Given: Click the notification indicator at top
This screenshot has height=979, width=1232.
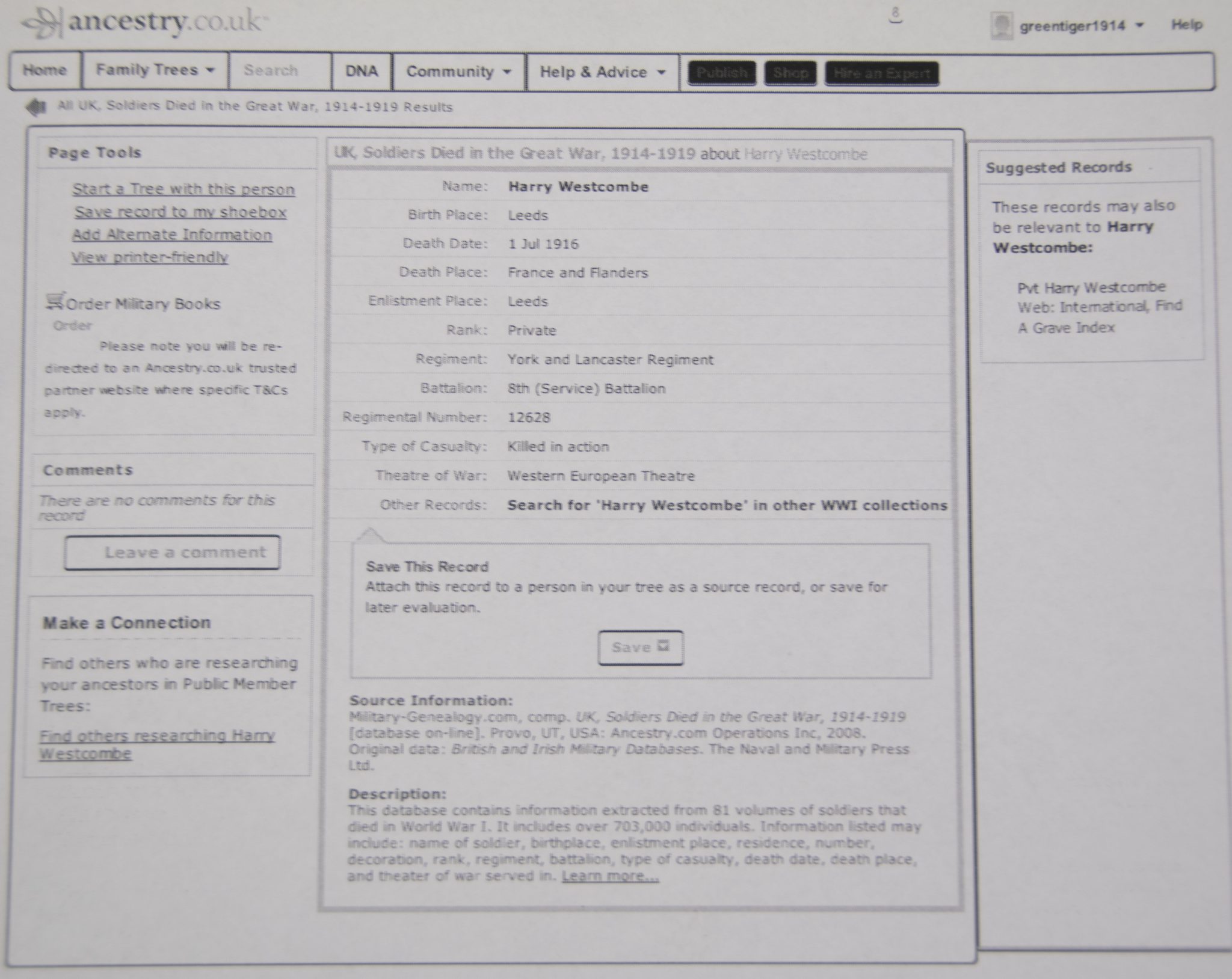Looking at the screenshot, I should (896, 15).
